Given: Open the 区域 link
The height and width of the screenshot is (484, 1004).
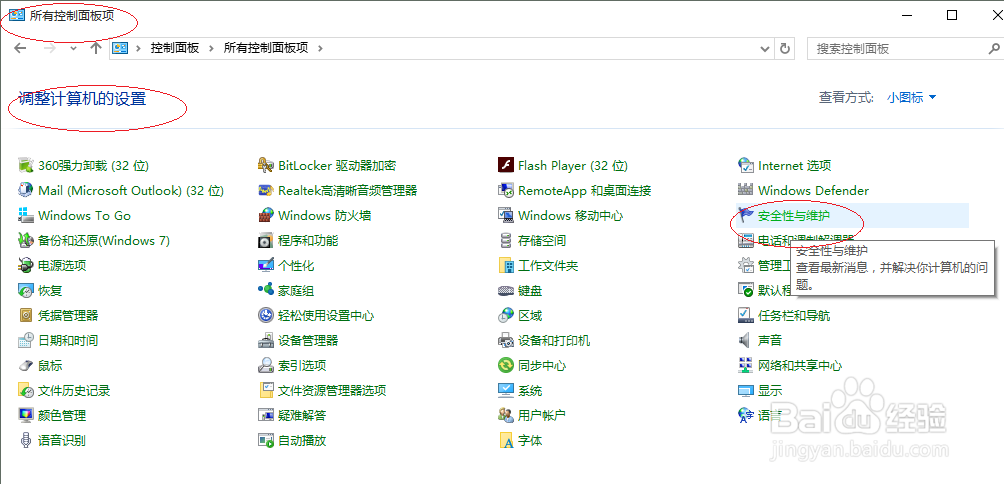Looking at the screenshot, I should tap(530, 316).
